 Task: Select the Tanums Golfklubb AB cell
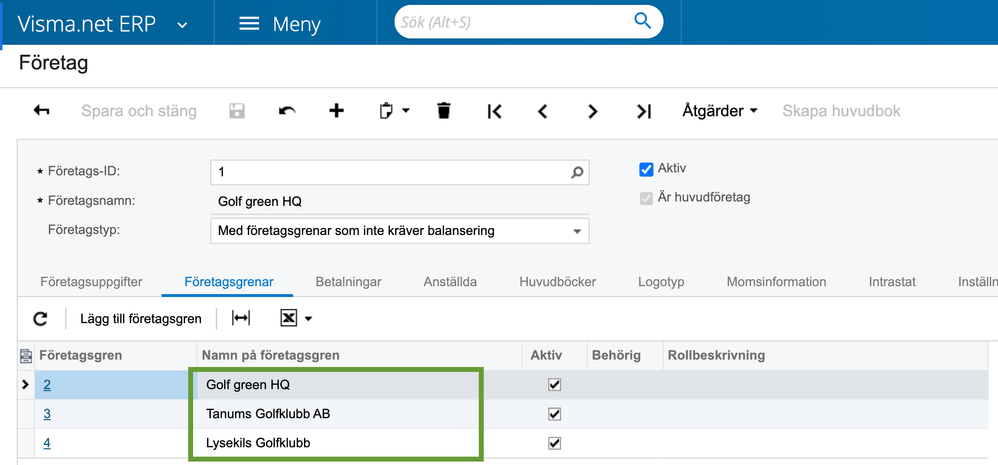point(359,414)
